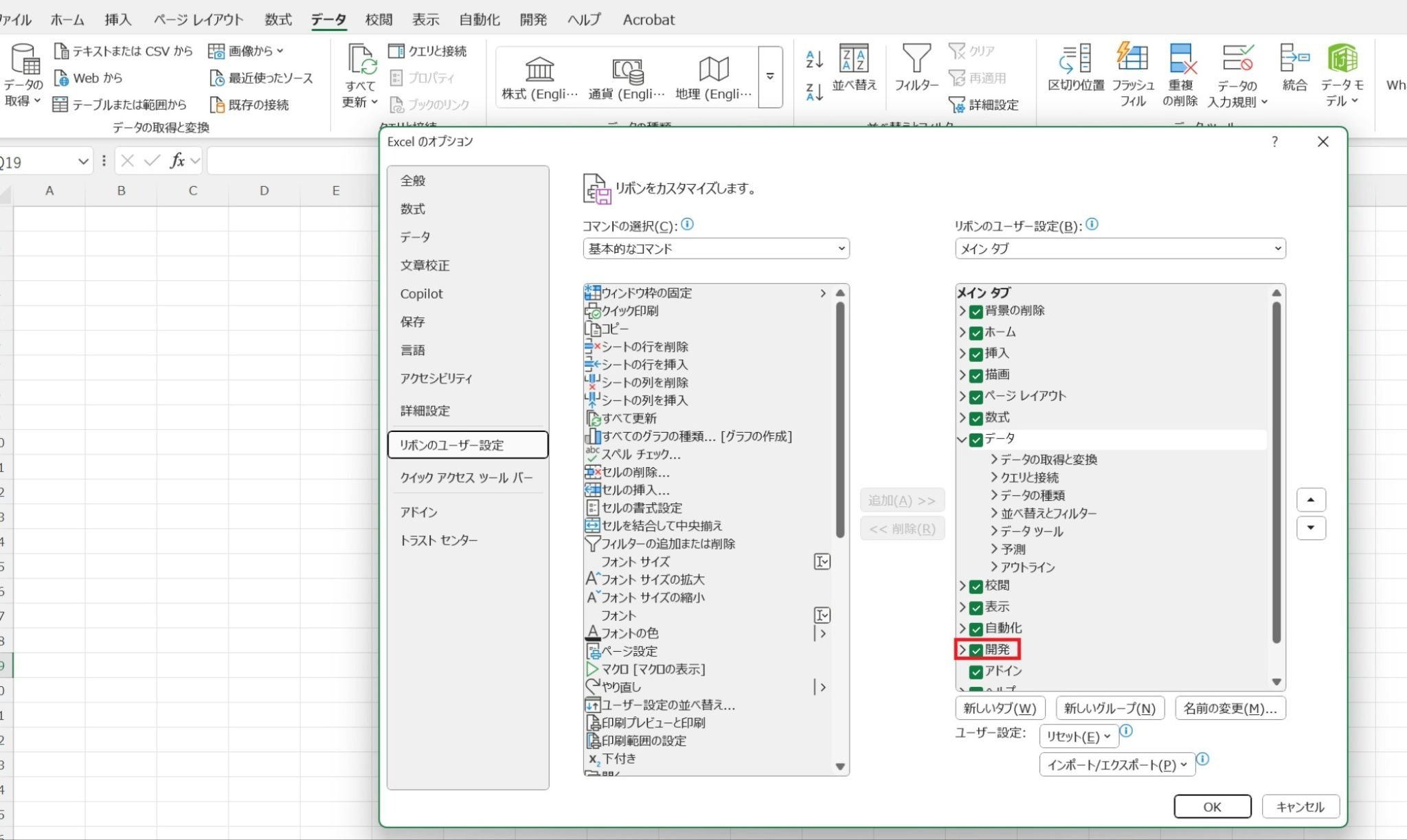Uncheck the アドイン checkbox in list
The height and width of the screenshot is (840, 1407).
click(976, 672)
